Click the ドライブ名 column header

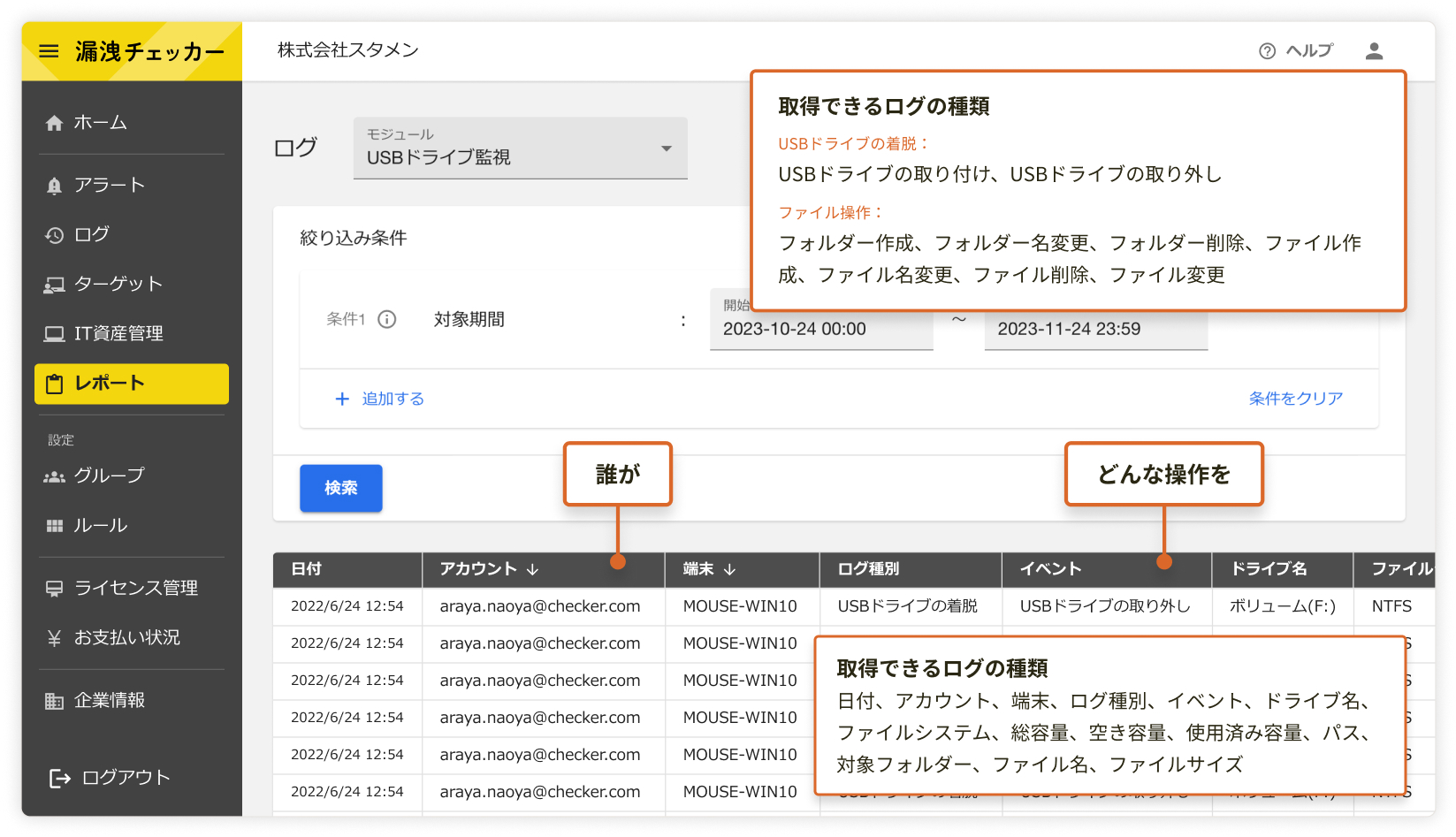click(x=1282, y=569)
